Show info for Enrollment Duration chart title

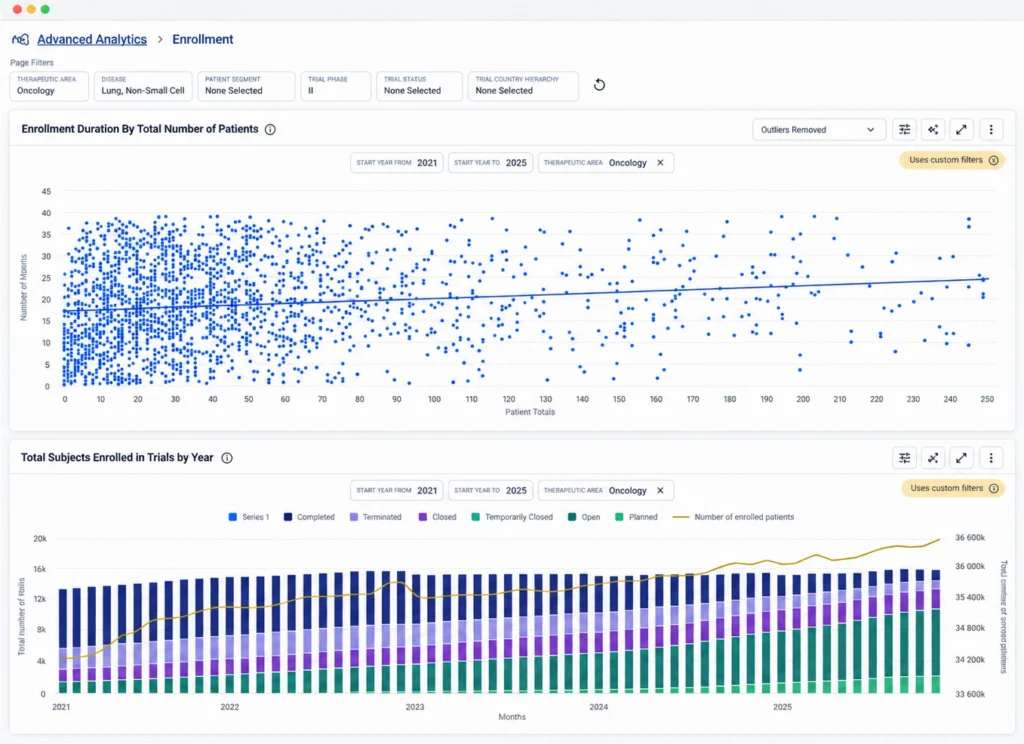pos(270,129)
